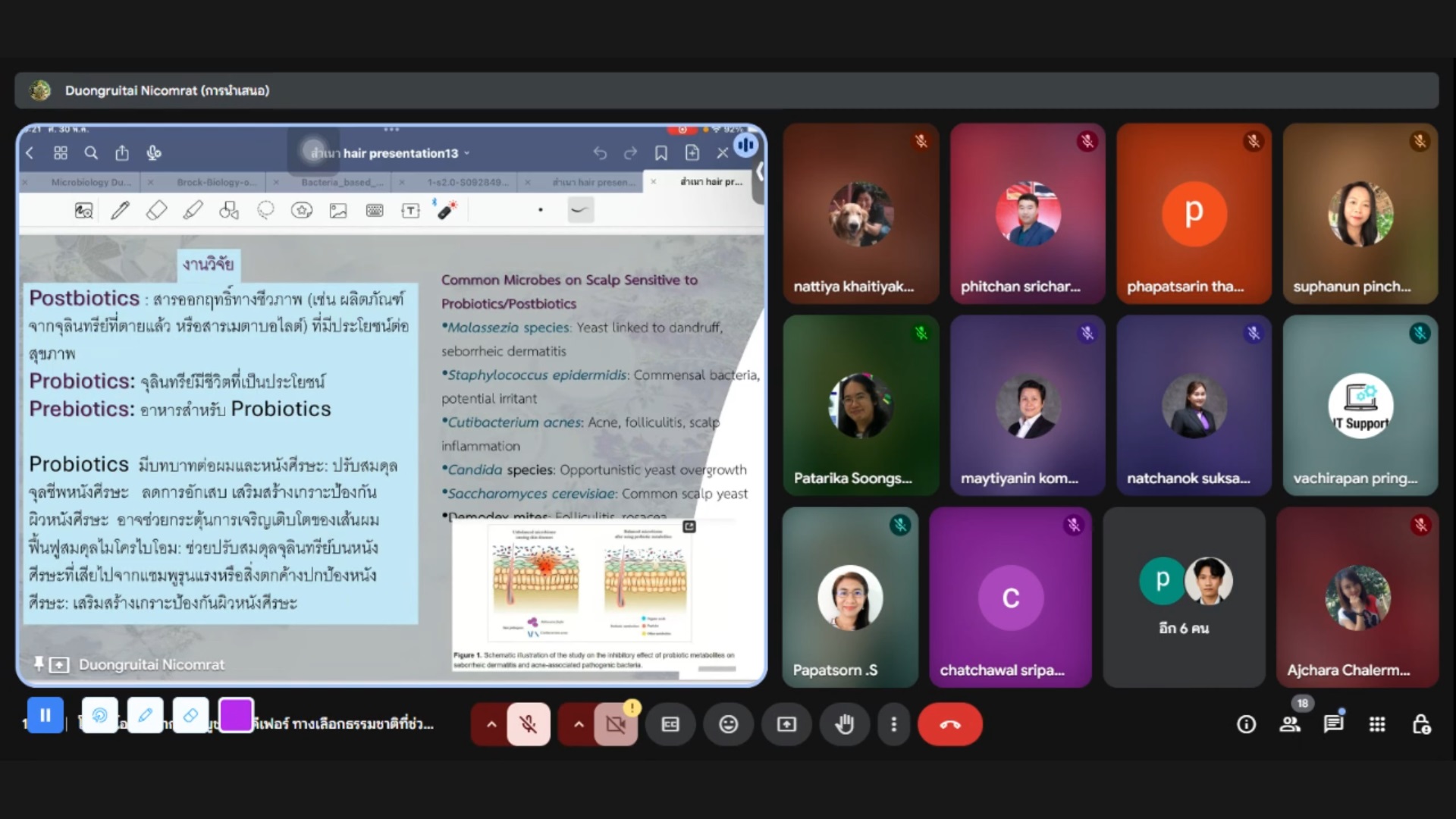Bookmark the current page
The width and height of the screenshot is (1456, 819).
coord(661,153)
